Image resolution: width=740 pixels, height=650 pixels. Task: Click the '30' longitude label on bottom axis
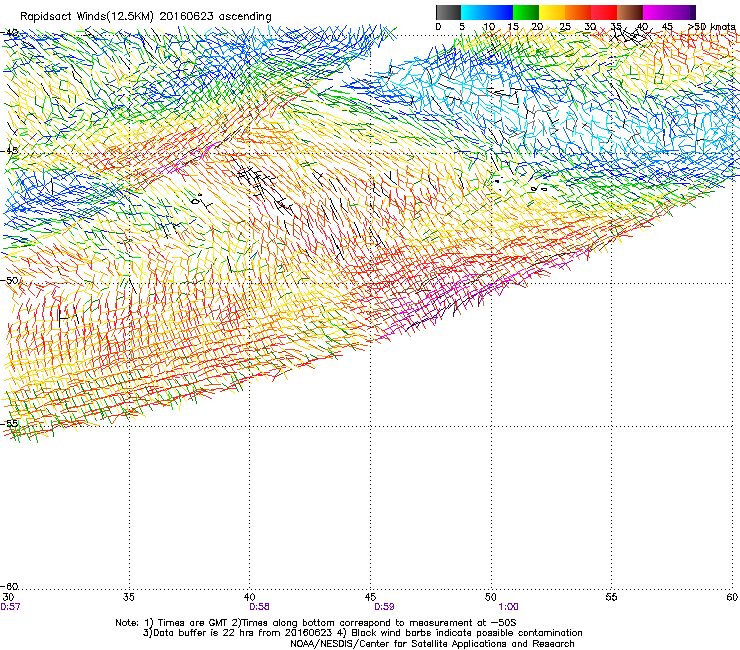tap(8, 597)
